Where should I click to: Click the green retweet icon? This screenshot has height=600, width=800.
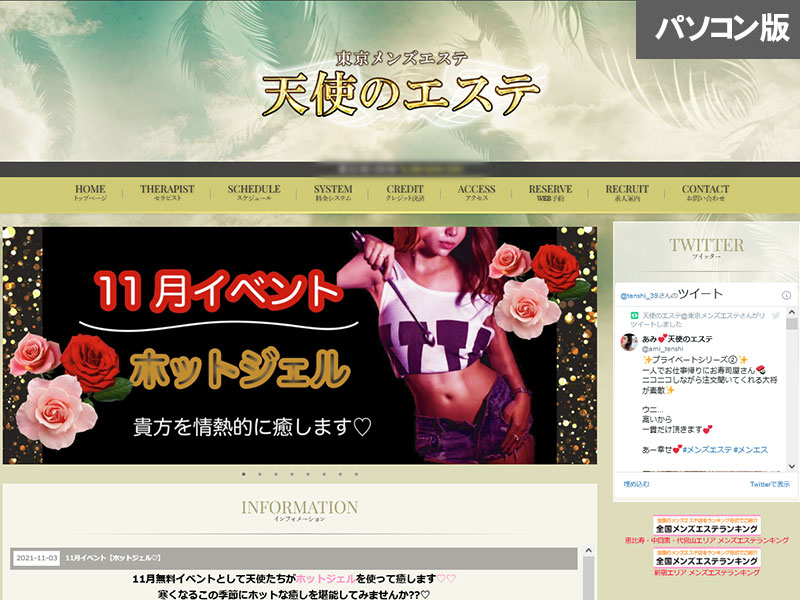(634, 315)
